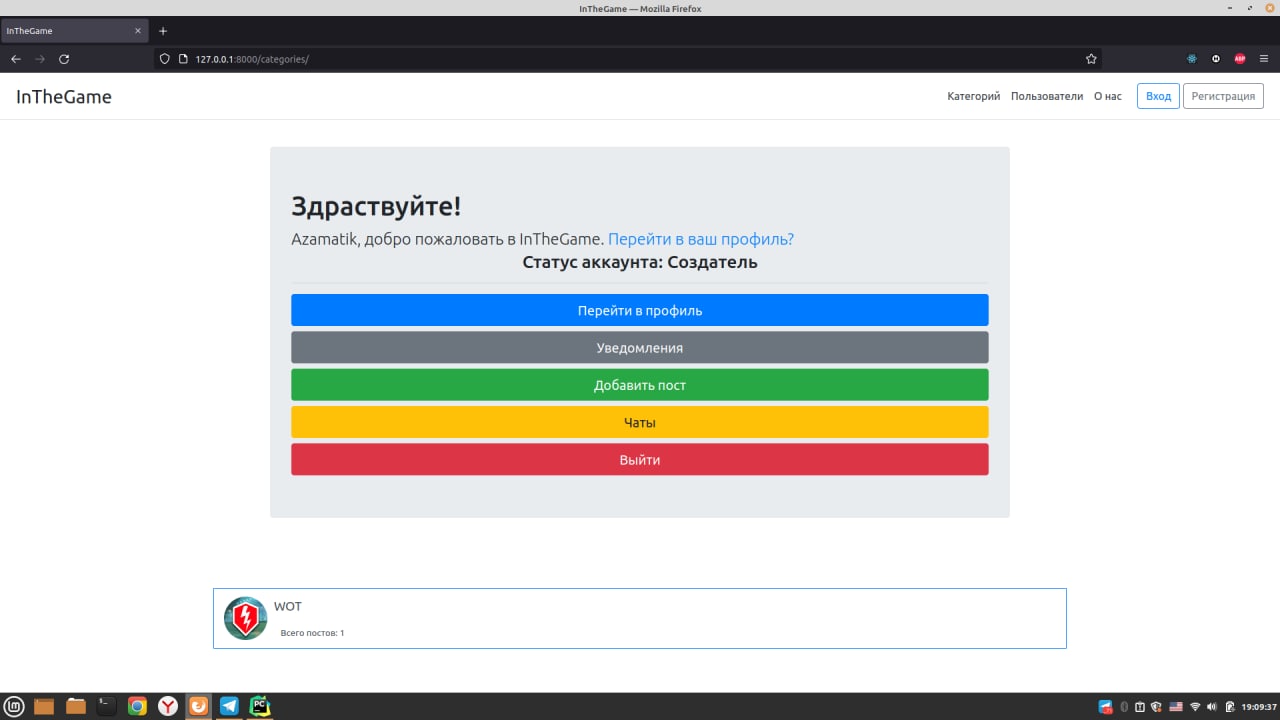Reload the page with the refresh icon
The width and height of the screenshot is (1280, 720).
tap(64, 59)
